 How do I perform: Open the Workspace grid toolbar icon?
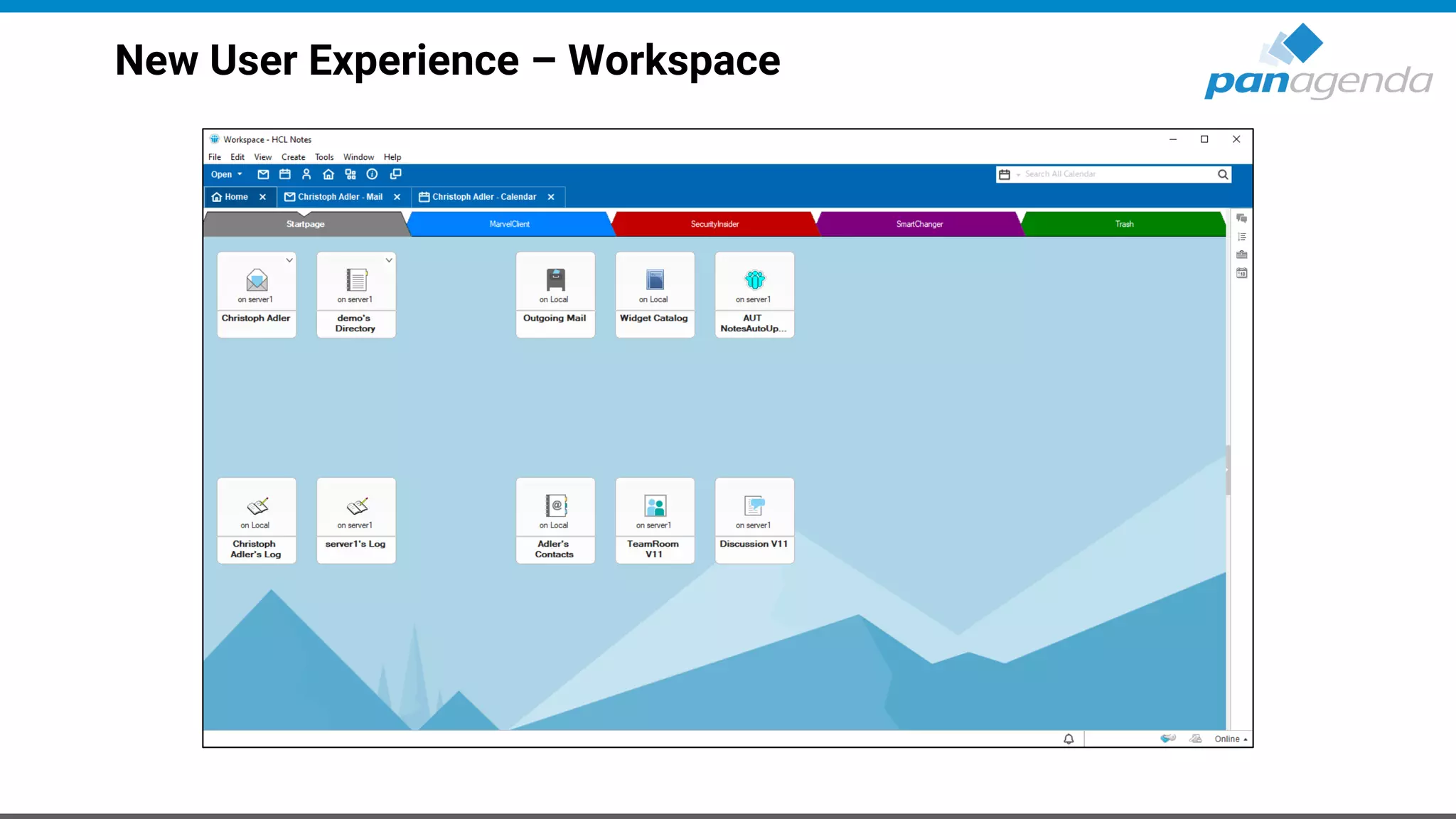[350, 174]
